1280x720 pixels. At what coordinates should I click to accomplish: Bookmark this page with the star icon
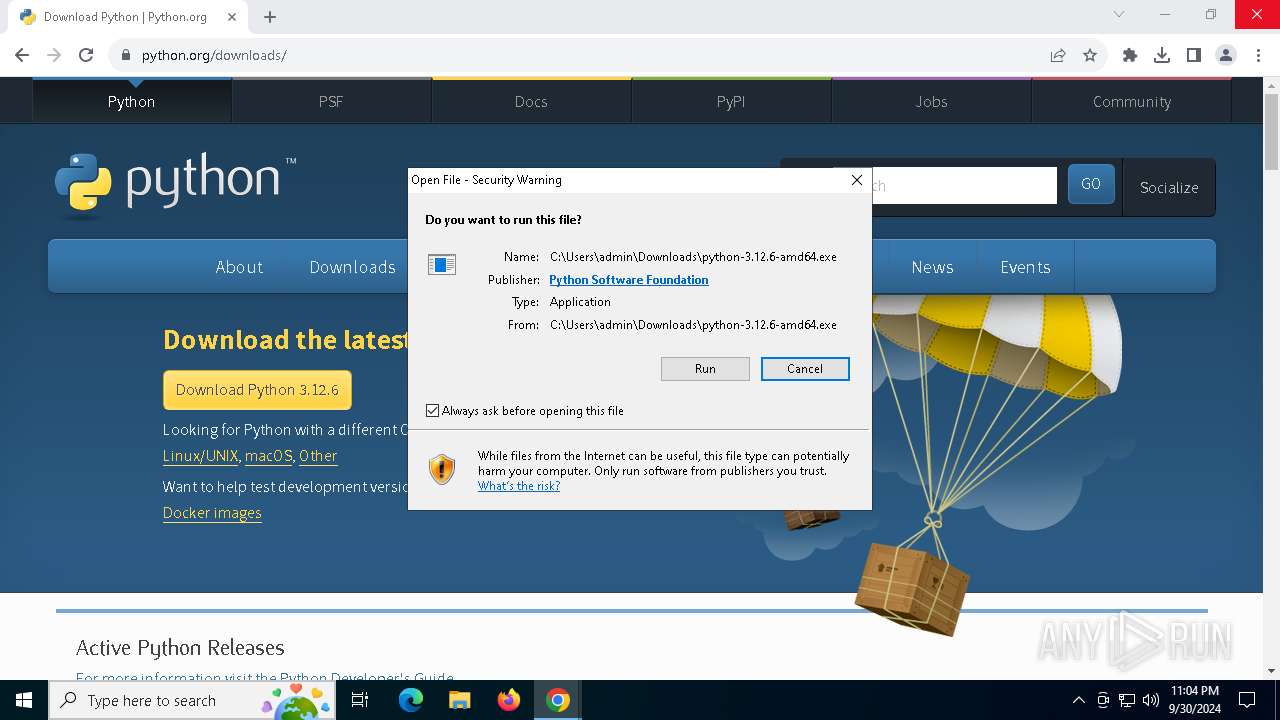(1090, 55)
